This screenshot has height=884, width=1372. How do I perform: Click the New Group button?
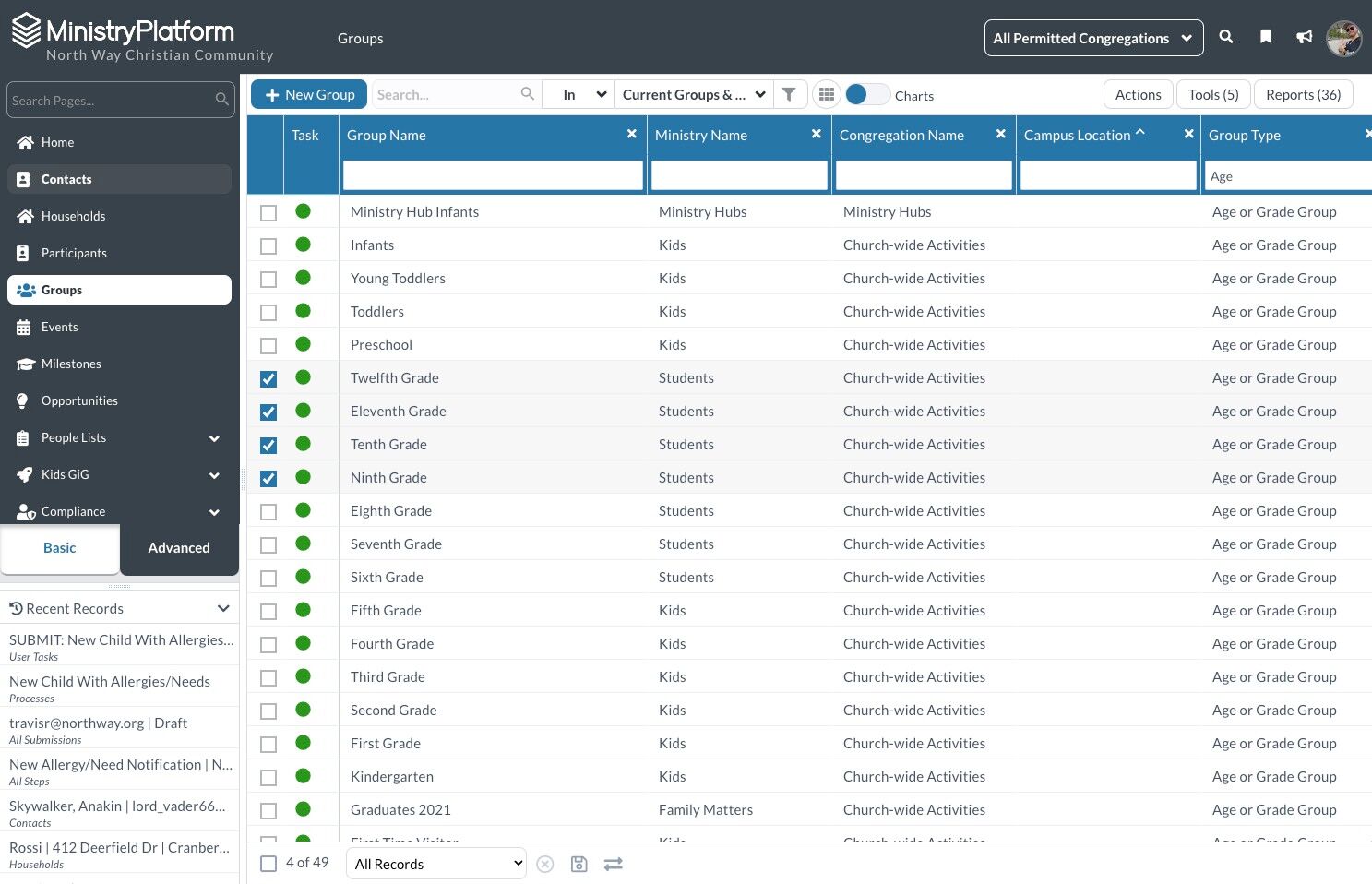tap(309, 94)
